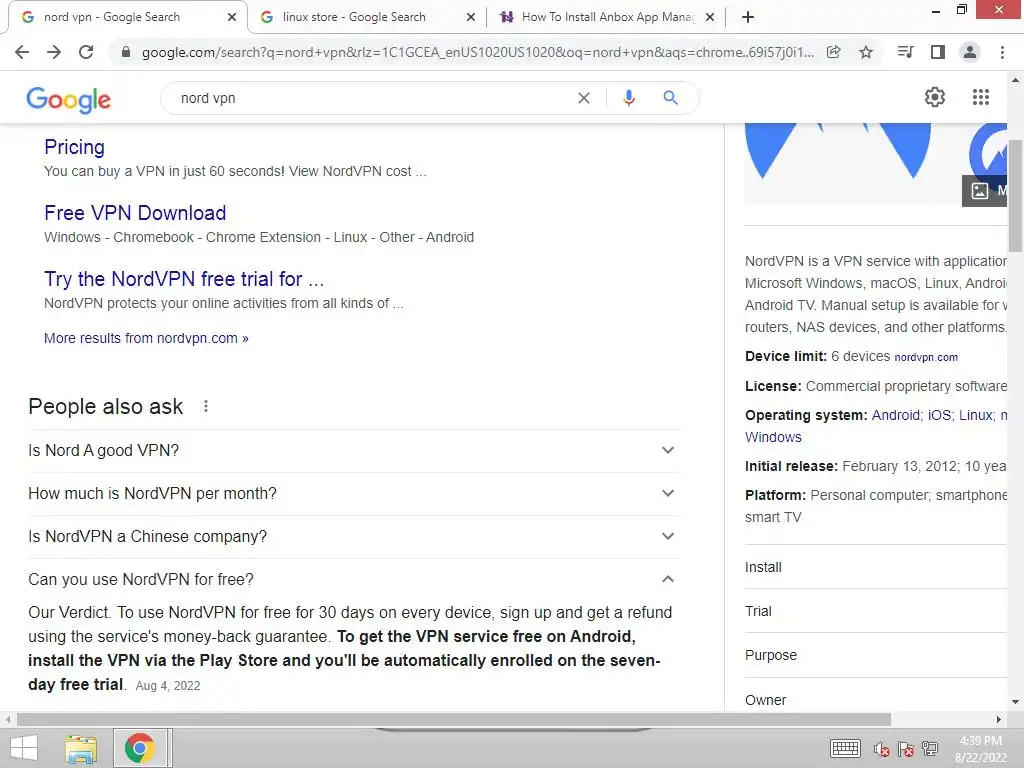Image resolution: width=1024 pixels, height=768 pixels.
Task: Click the Chrome address bar URL
Action: (477, 52)
